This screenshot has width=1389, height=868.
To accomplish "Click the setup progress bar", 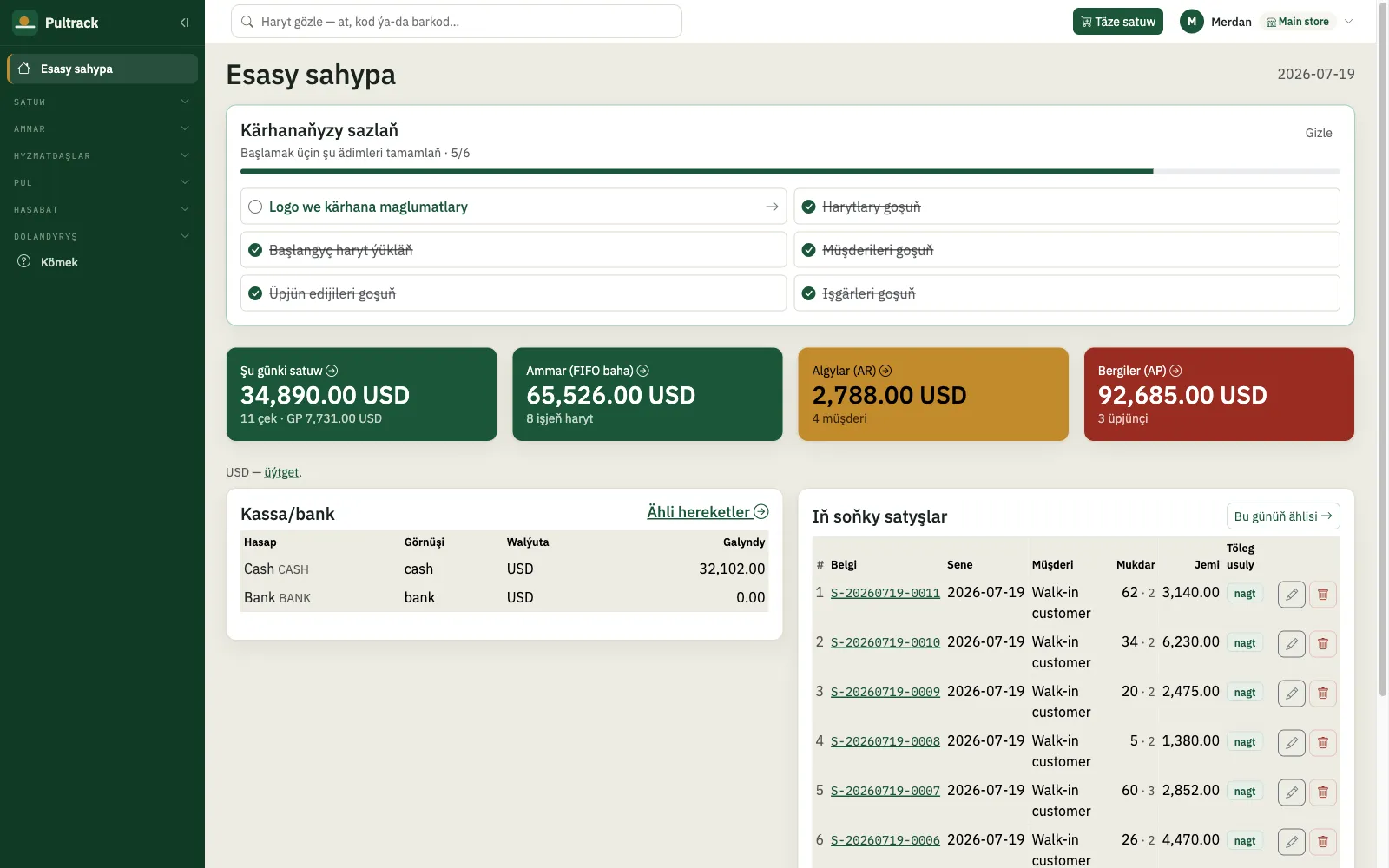I will 790,172.
